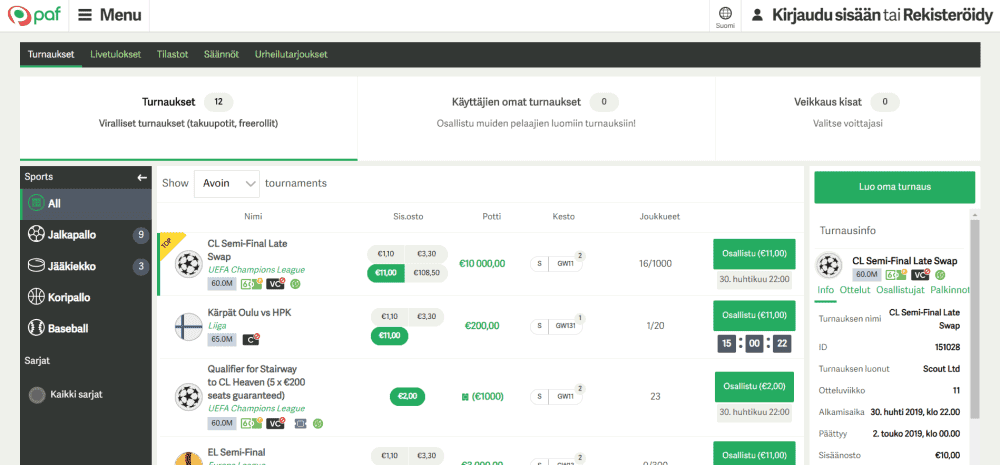Click the VC badge in Turnausinfo panel

click(920, 275)
